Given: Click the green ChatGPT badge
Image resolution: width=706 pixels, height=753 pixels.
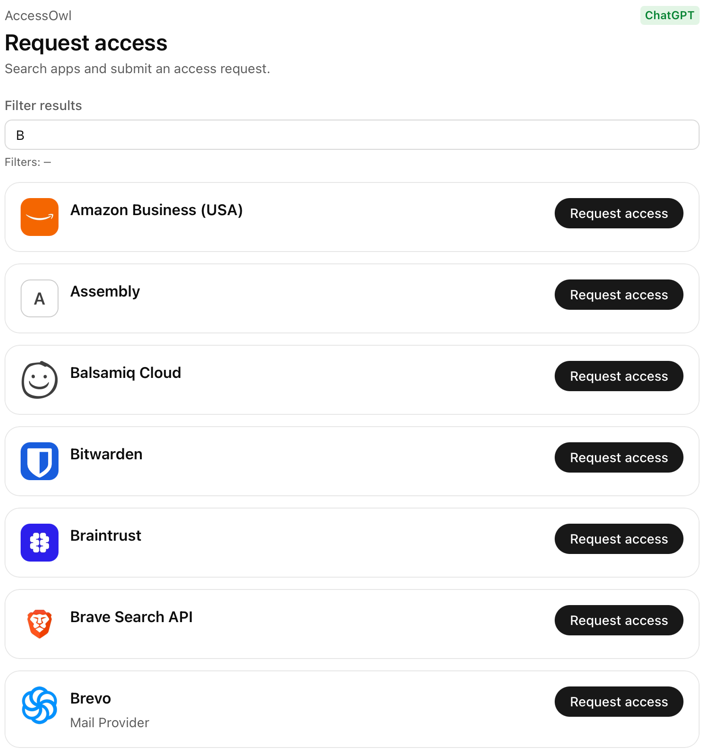Looking at the screenshot, I should (669, 15).
